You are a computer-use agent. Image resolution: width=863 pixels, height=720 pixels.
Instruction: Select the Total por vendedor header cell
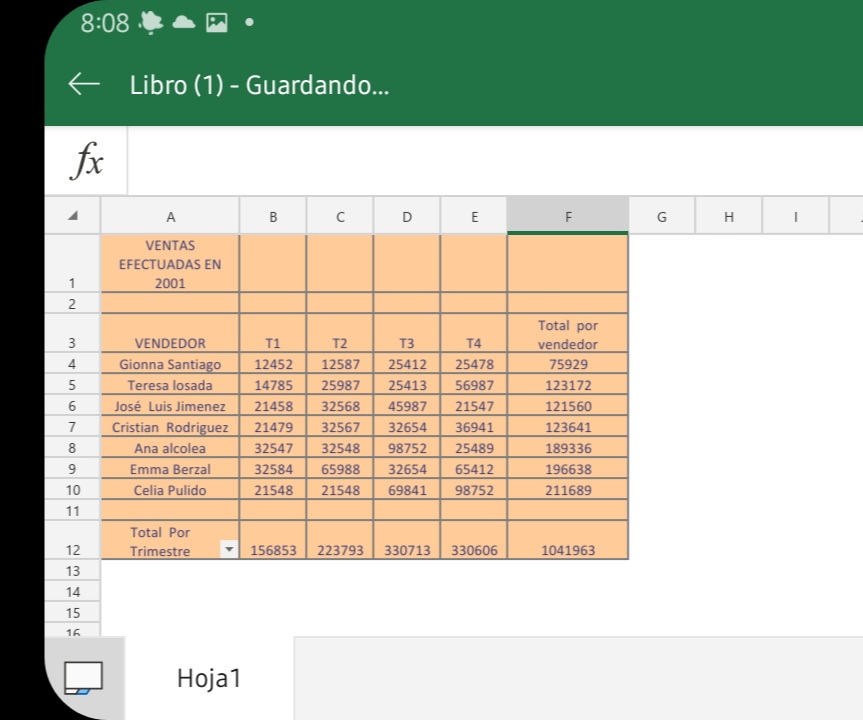click(568, 334)
